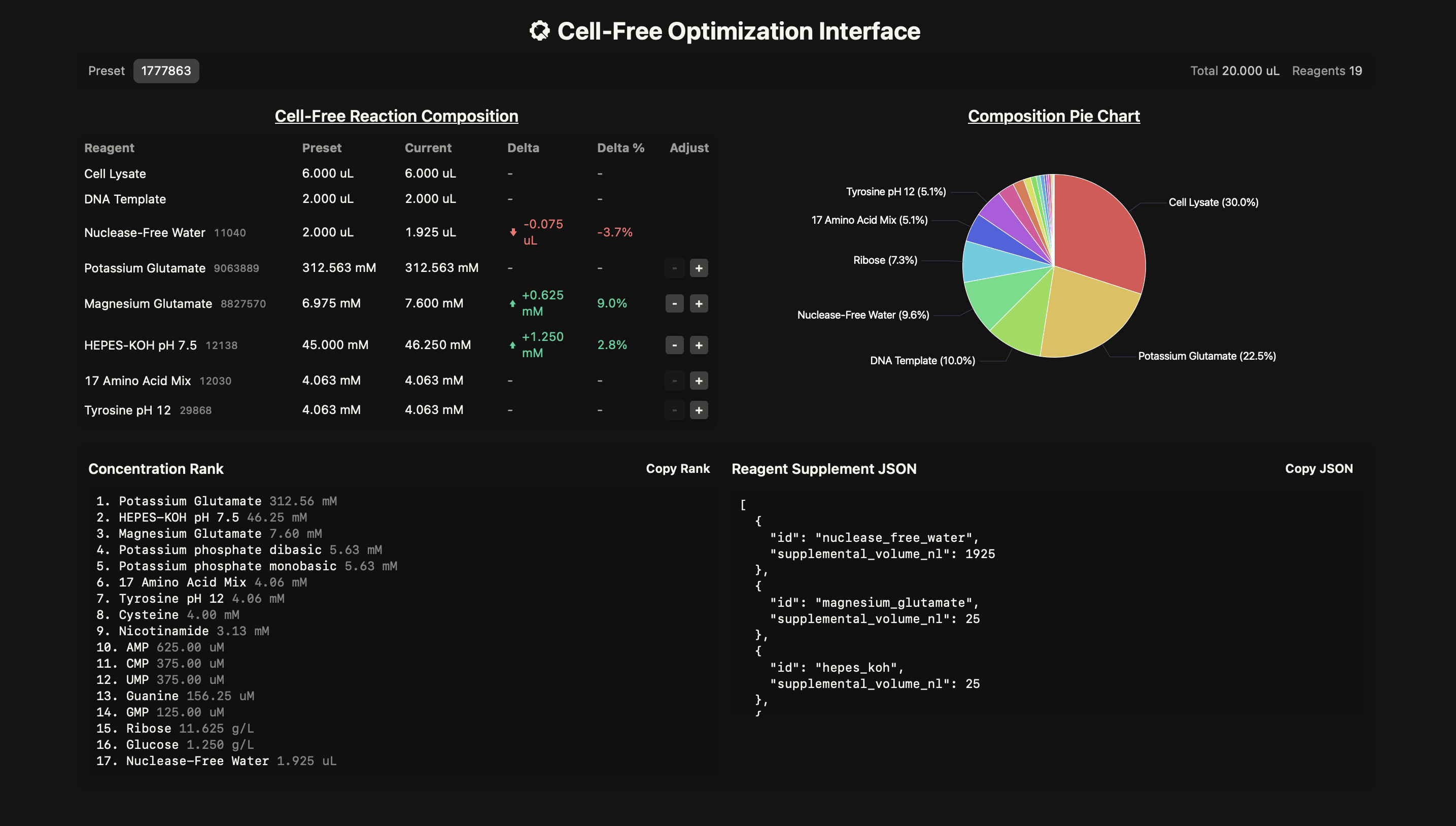The width and height of the screenshot is (1456, 826).
Task: Click the Reagents 19 count
Action: point(1327,71)
